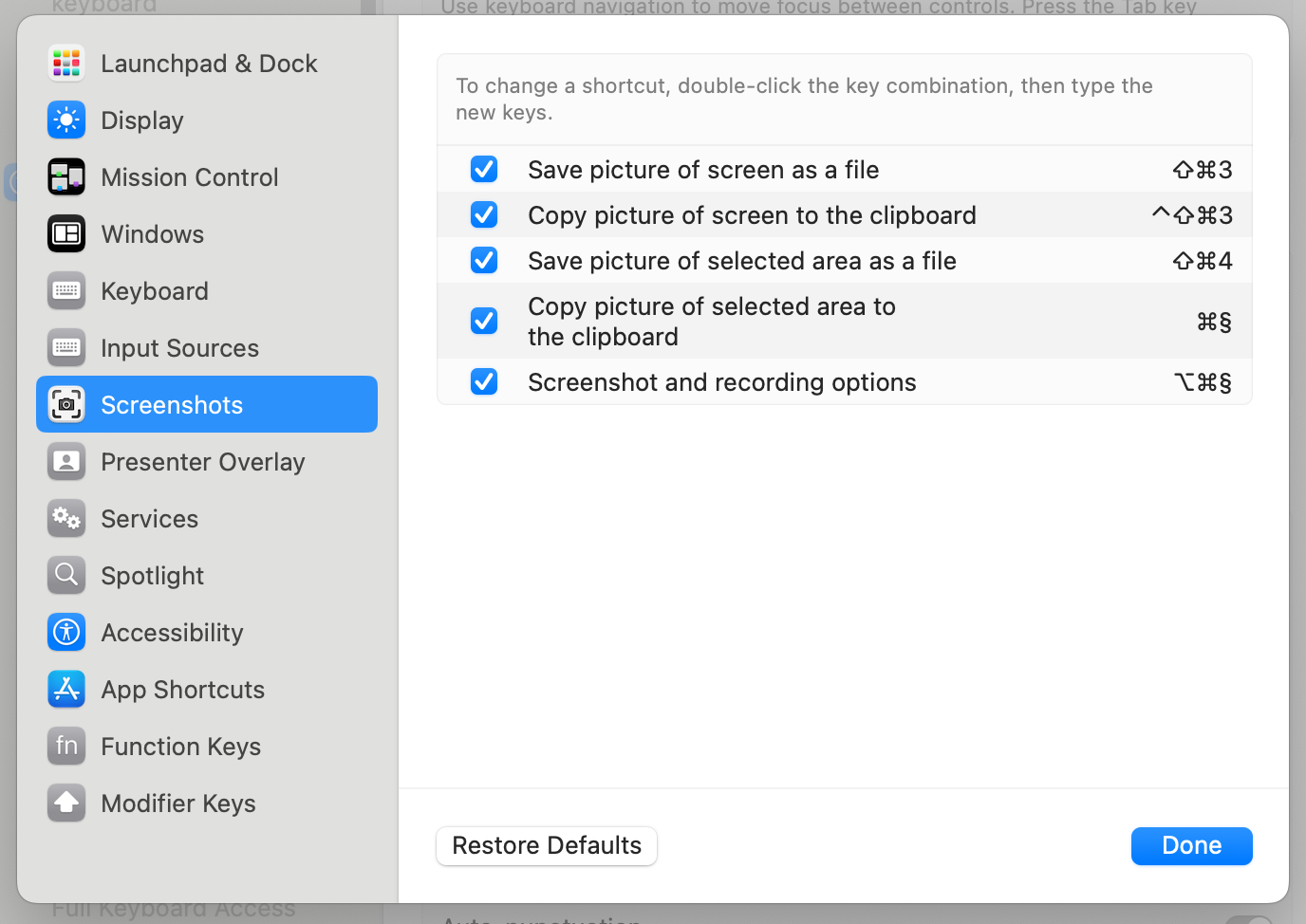Click the Mission Control icon
This screenshot has width=1306, height=924.
coord(66,177)
